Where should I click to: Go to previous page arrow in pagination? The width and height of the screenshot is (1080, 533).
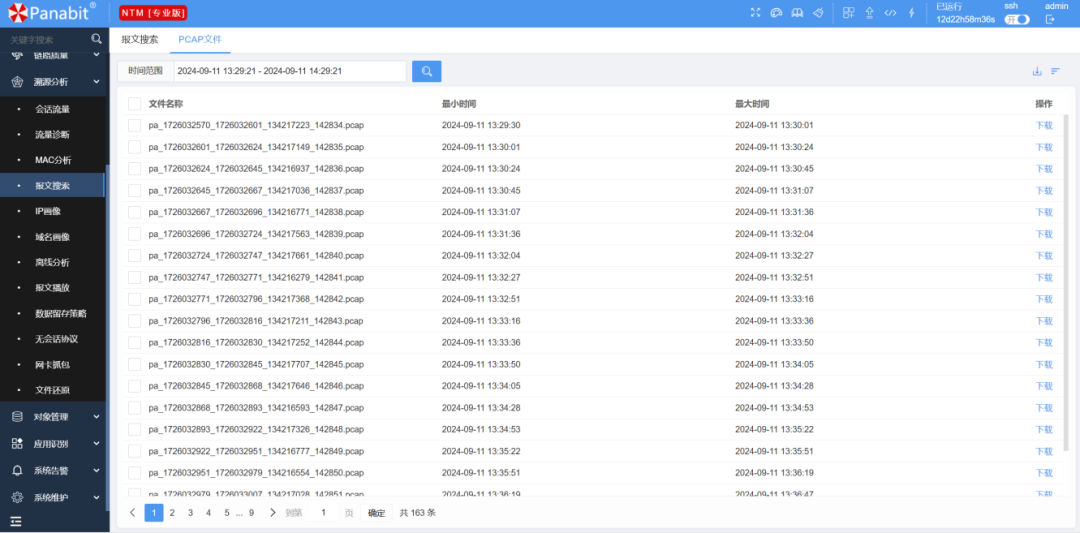pos(133,512)
